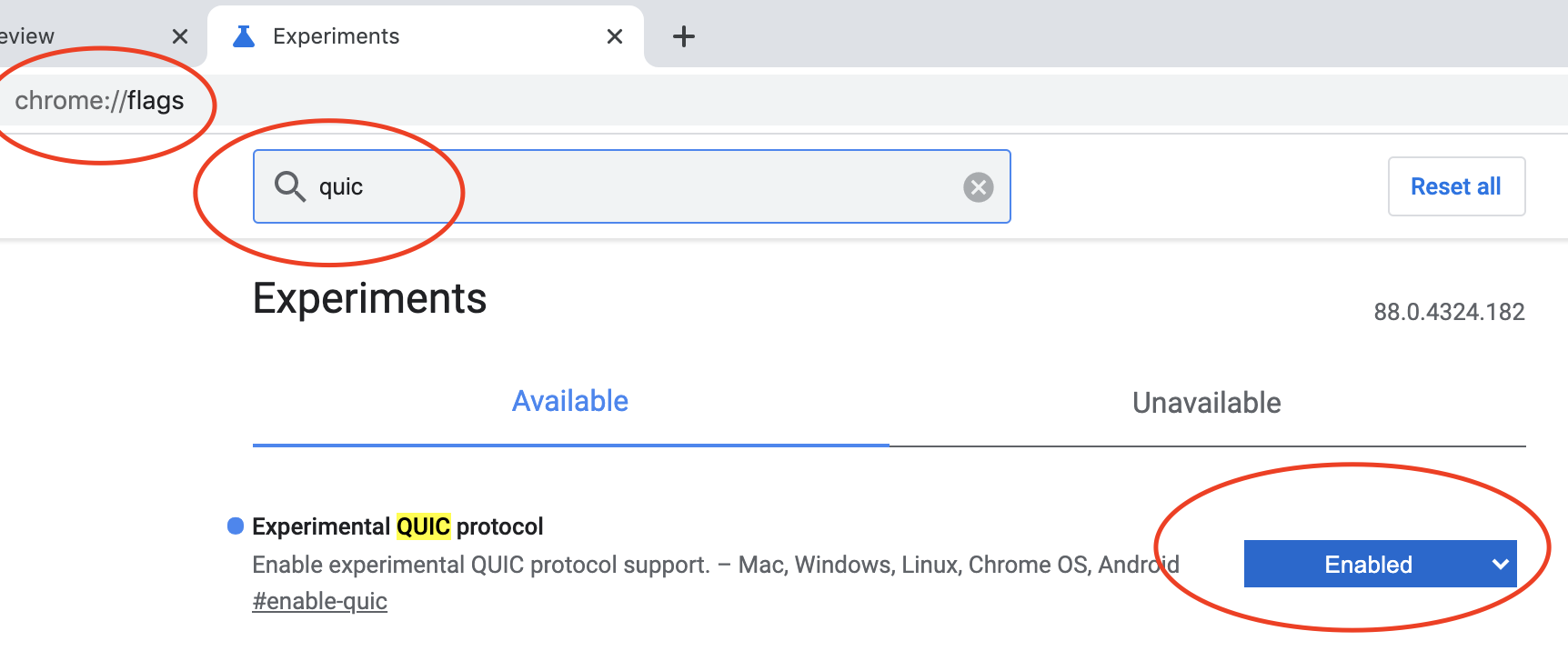Open the #enable-quic anchor link
1568x651 pixels.
coord(320,601)
